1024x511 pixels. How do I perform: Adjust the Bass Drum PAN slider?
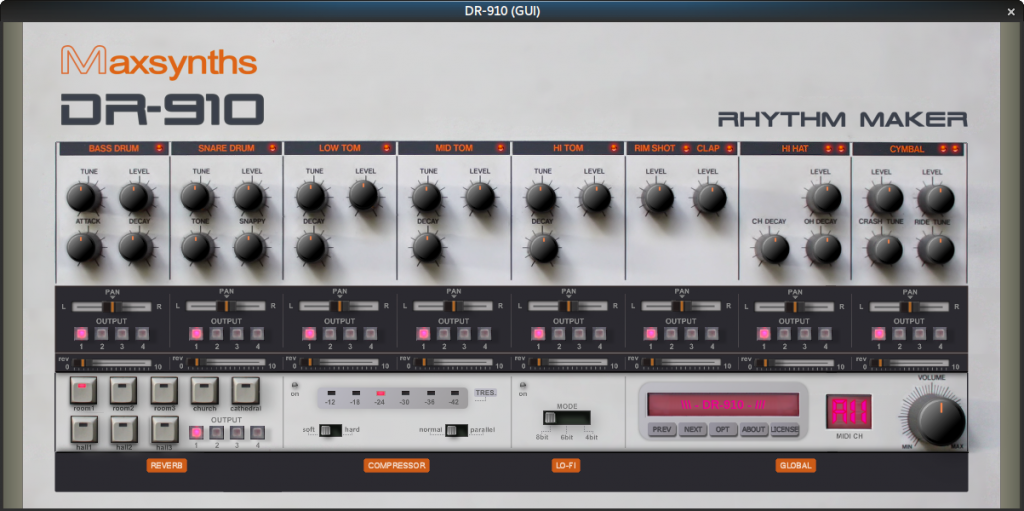point(112,306)
